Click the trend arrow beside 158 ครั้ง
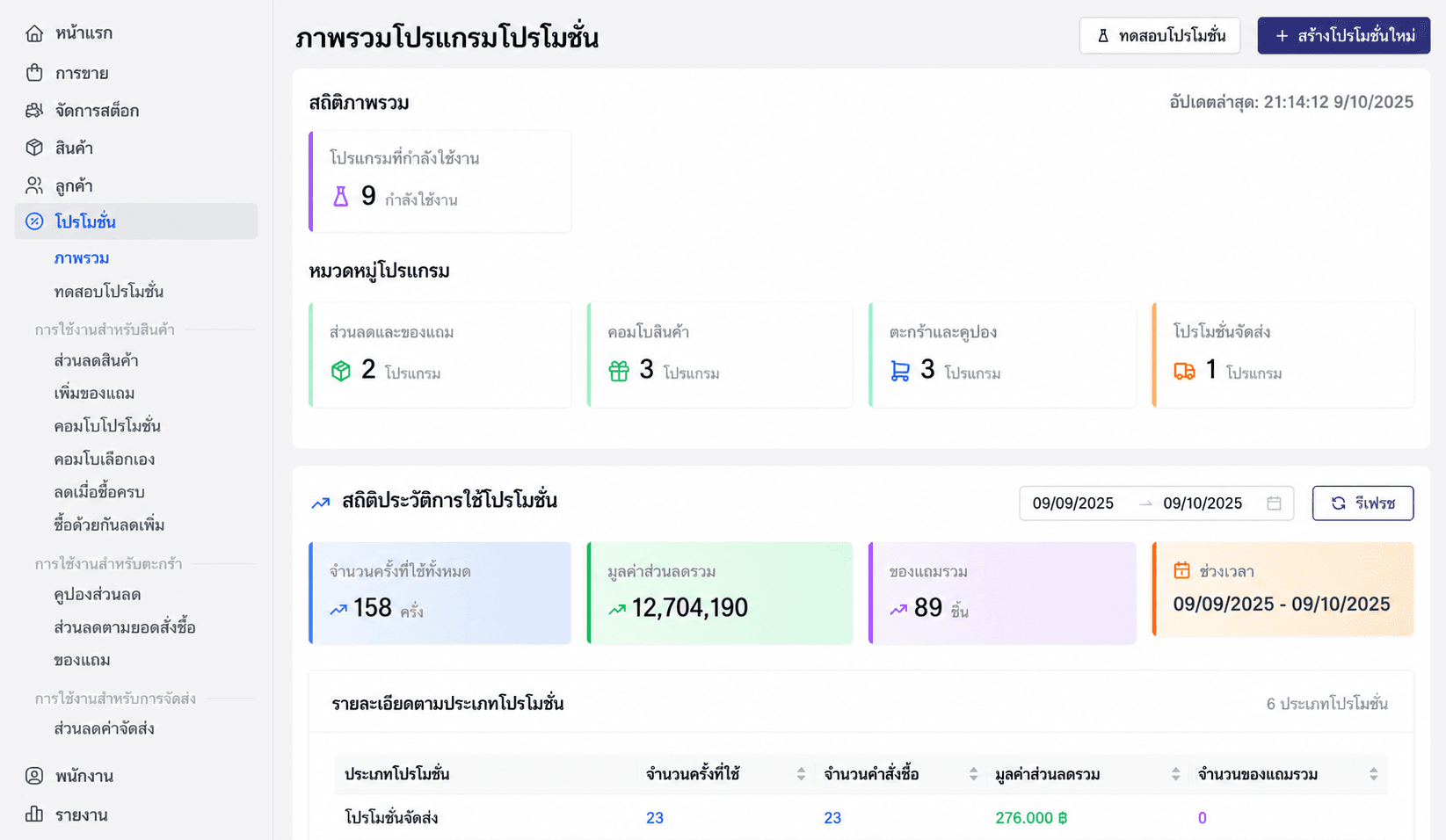The image size is (1446, 840). 338,608
